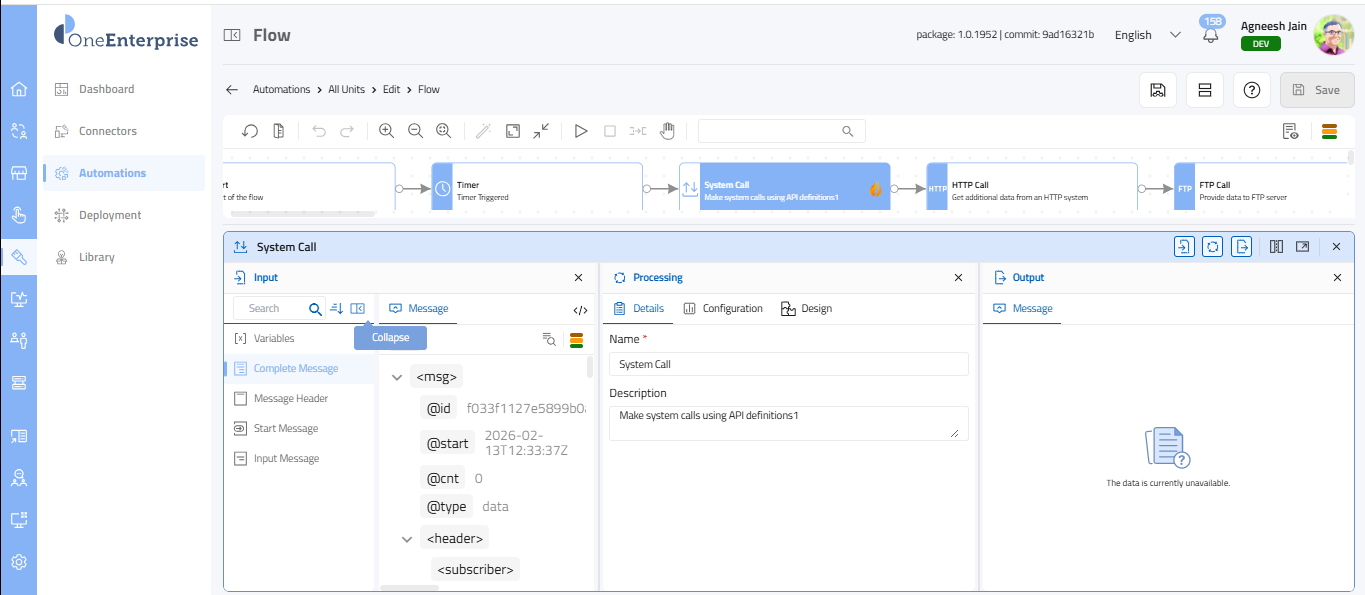Image resolution: width=1365 pixels, height=595 pixels.
Task: Click the Timer node in the flow
Action: pos(537,187)
